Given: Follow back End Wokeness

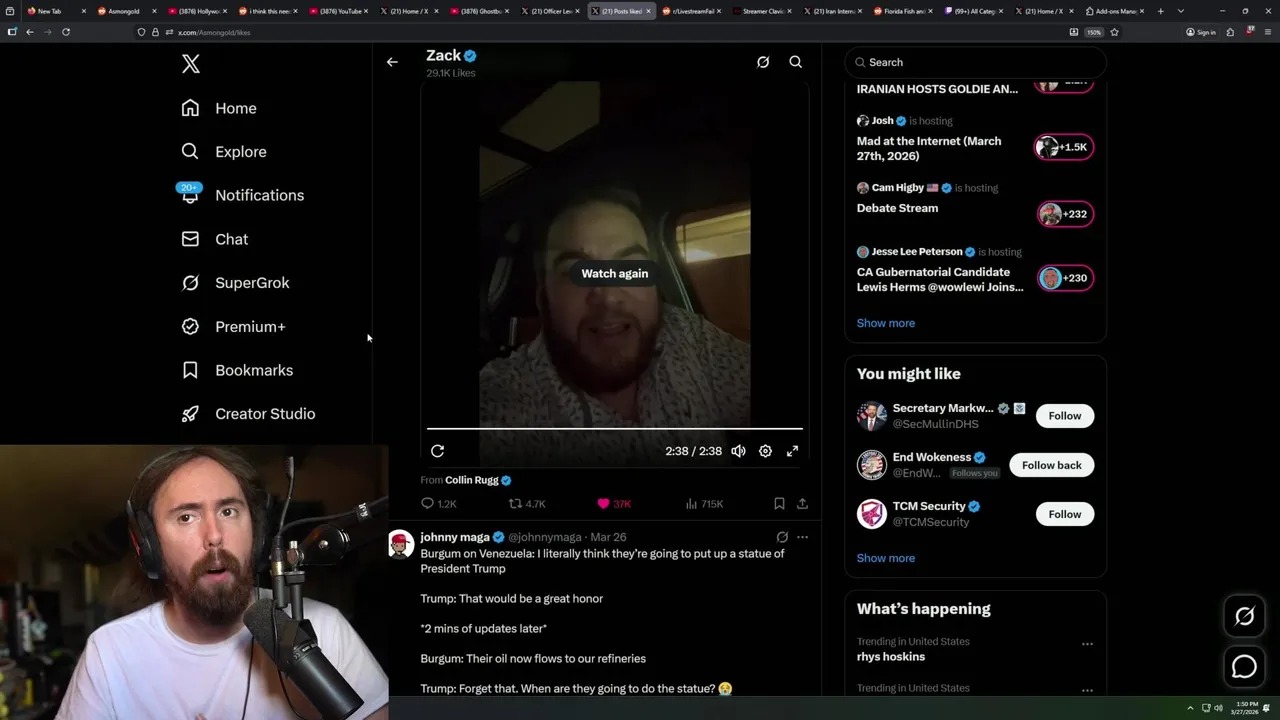Looking at the screenshot, I should [x=1052, y=465].
